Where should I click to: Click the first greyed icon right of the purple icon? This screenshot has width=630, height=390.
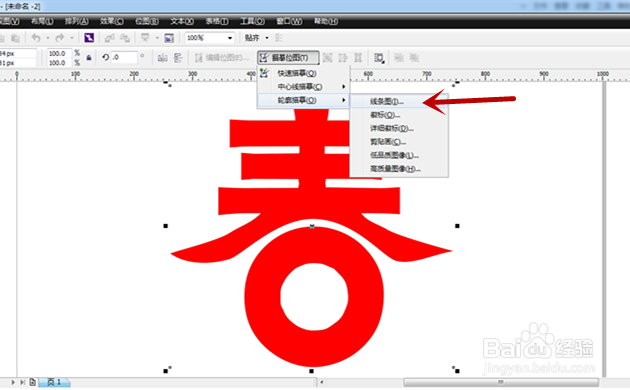tap(109, 38)
